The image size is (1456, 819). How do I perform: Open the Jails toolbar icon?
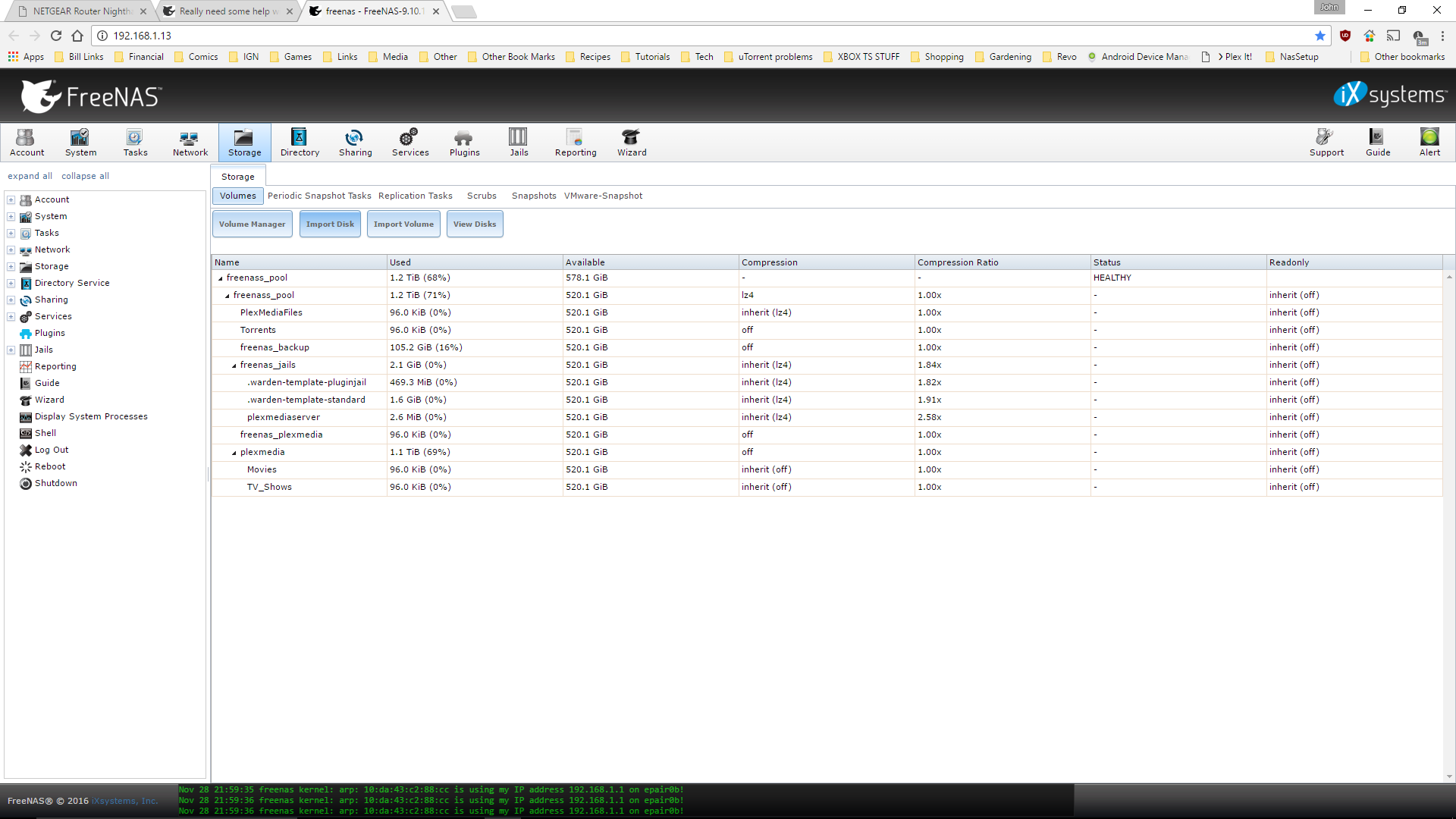pyautogui.click(x=519, y=142)
